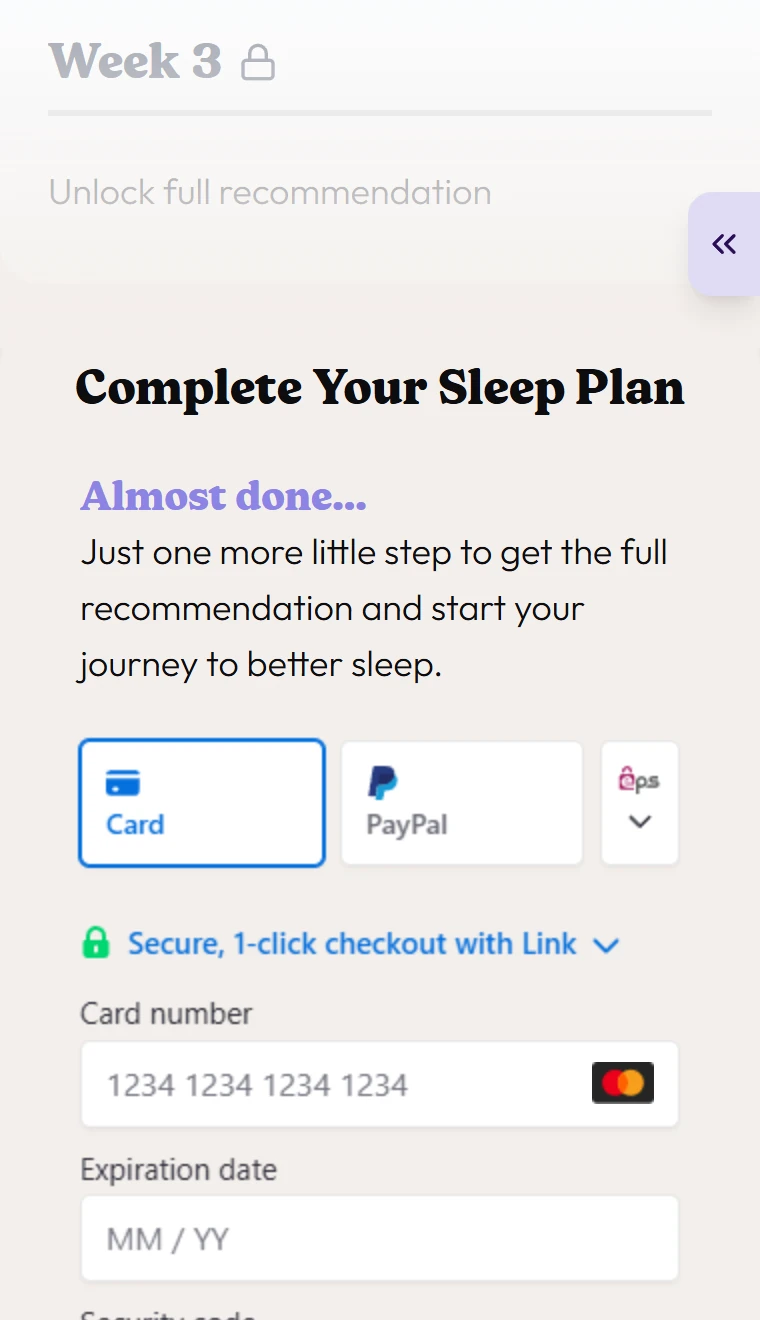
Task: Click Secure, 1-click checkout with Link
Action: [x=350, y=943]
